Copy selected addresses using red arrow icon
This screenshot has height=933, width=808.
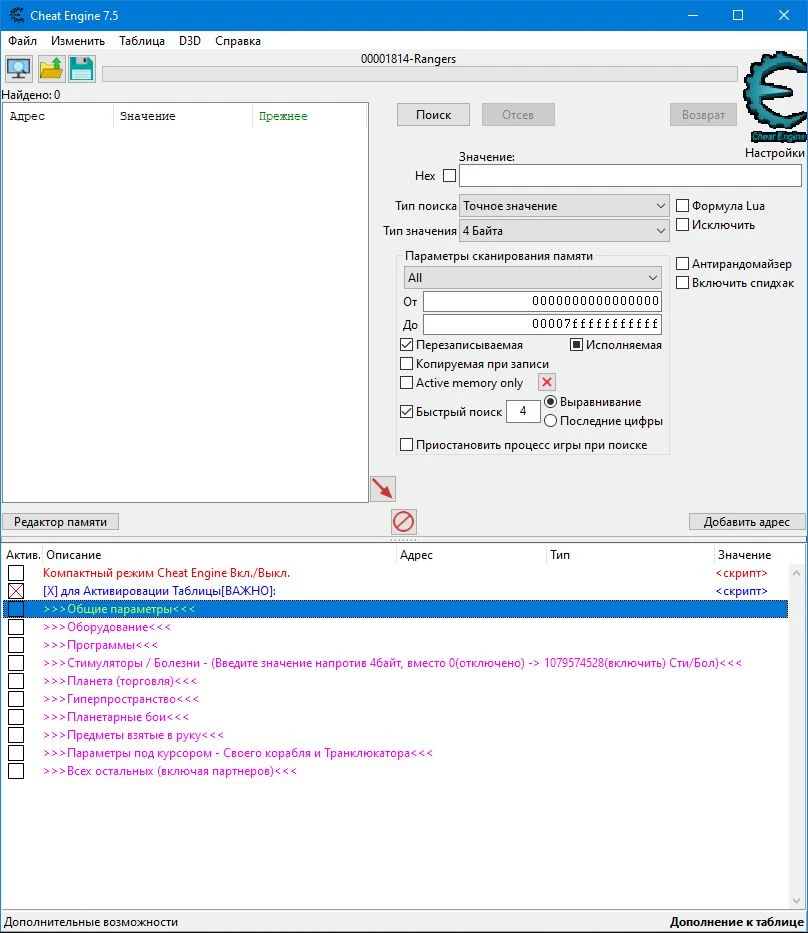point(383,489)
